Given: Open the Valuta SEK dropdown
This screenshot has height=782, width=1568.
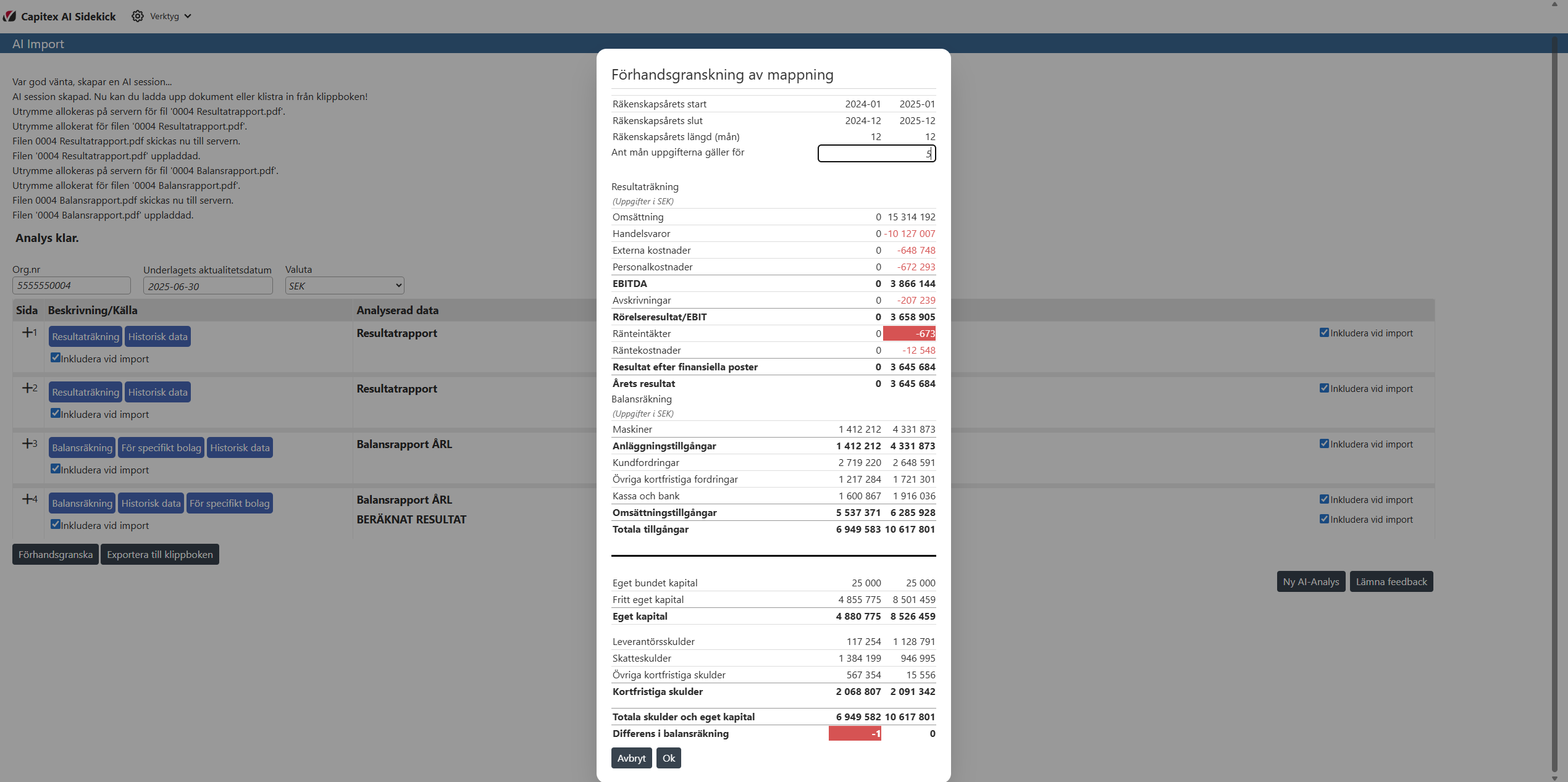Looking at the screenshot, I should [x=345, y=286].
